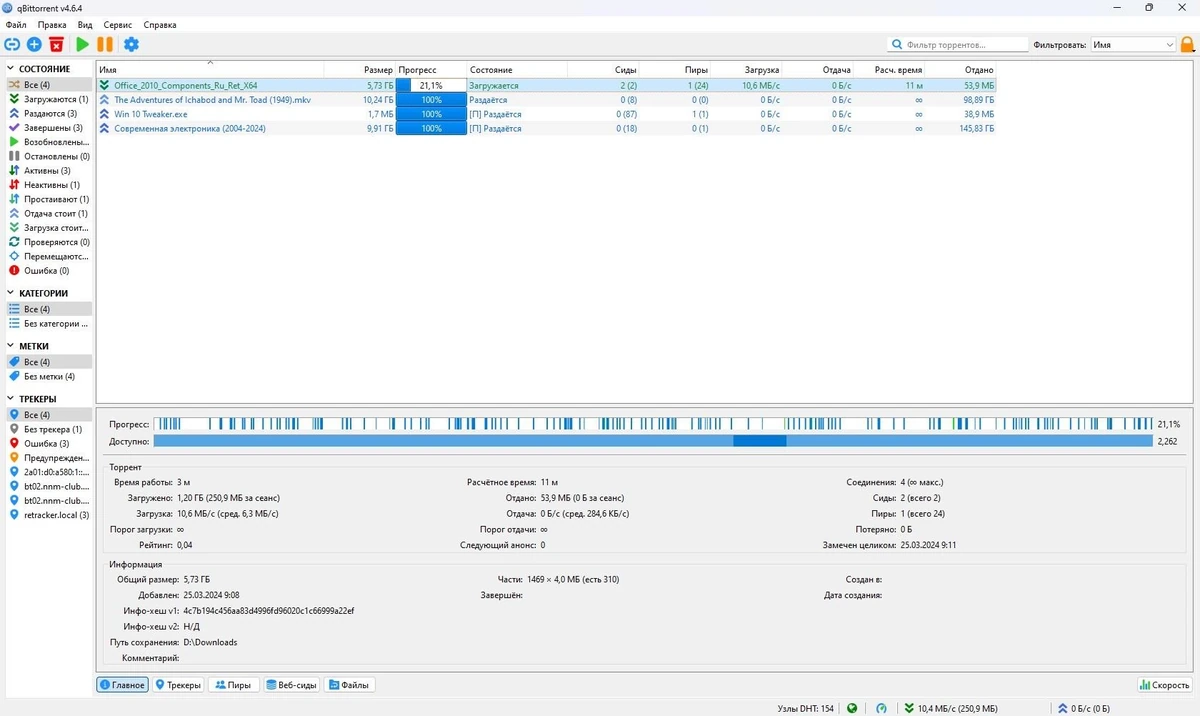1200x716 pixels.
Task: Collapse the МЕТКИ section
Action: (11, 346)
